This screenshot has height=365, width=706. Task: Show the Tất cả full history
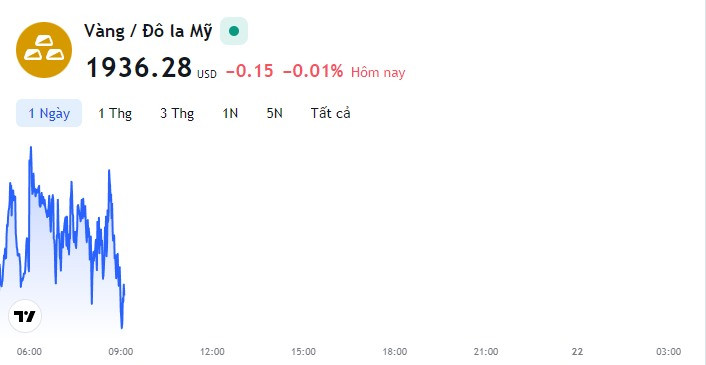coord(330,113)
